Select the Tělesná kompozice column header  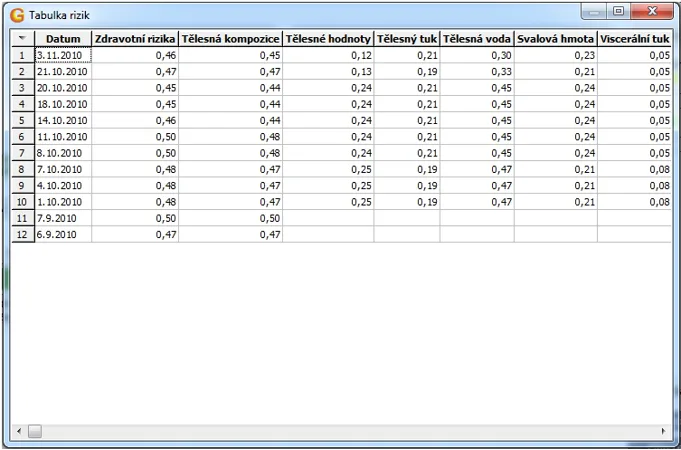point(230,38)
